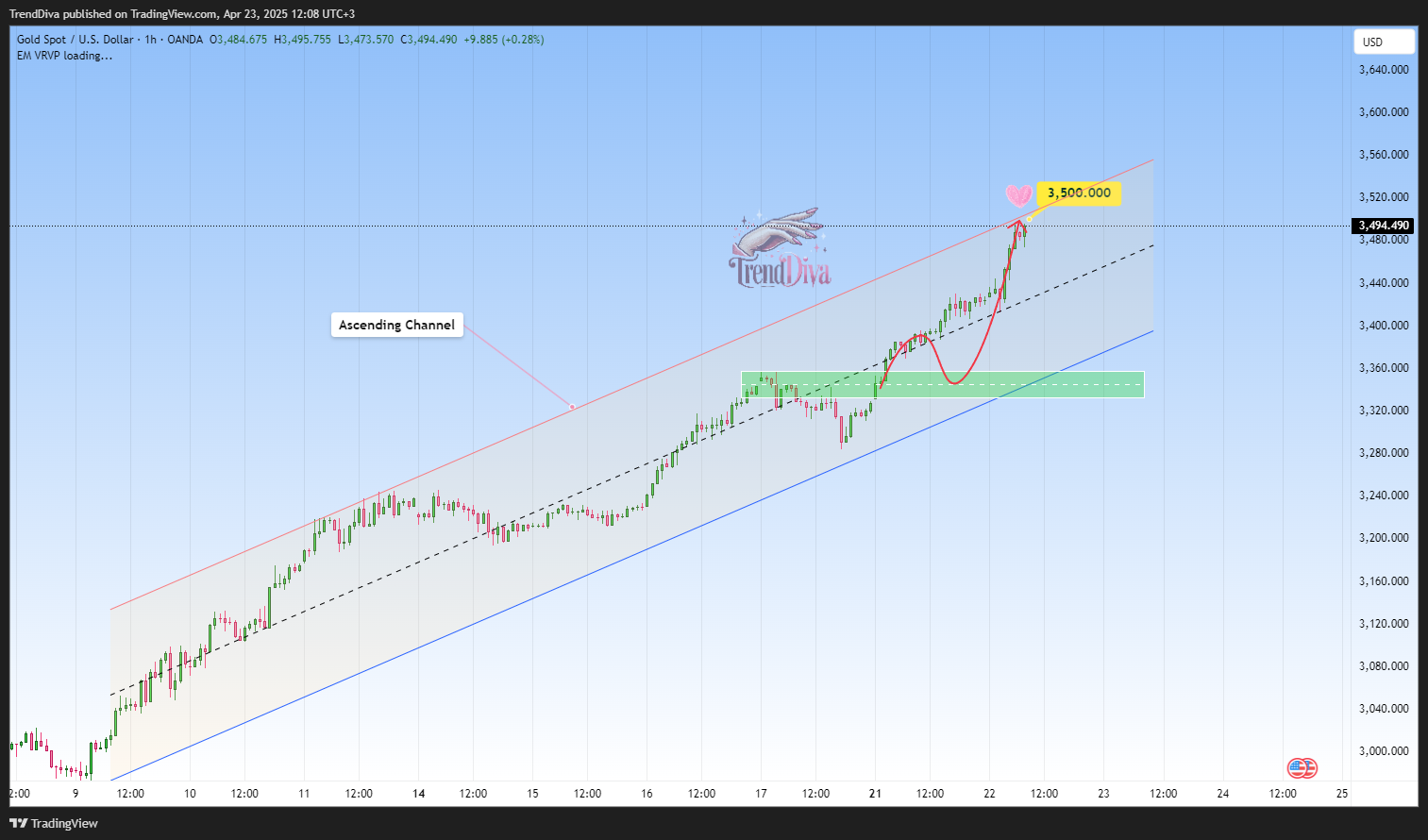
Task: Click the open value O3,484.675
Action: coord(238,40)
